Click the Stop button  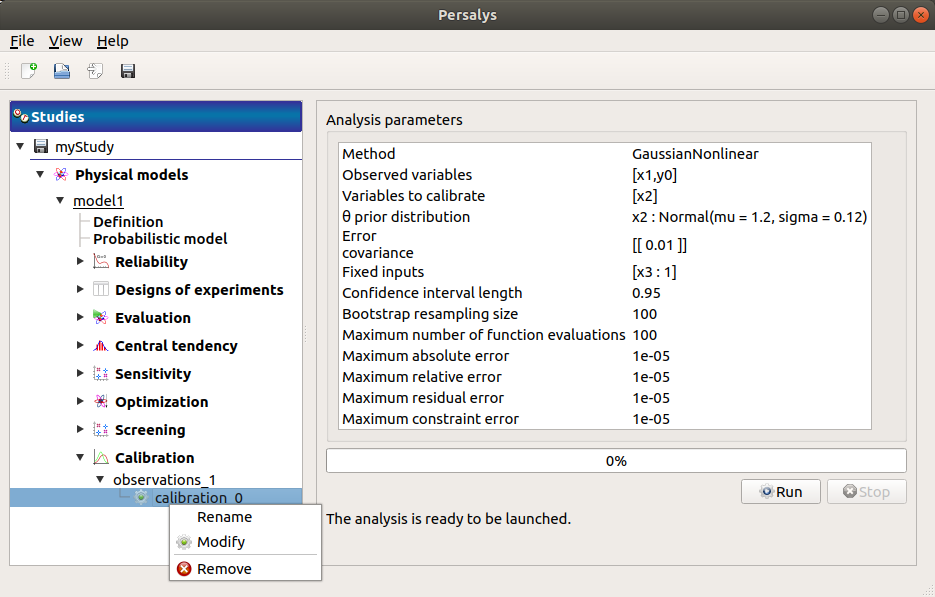point(866,491)
